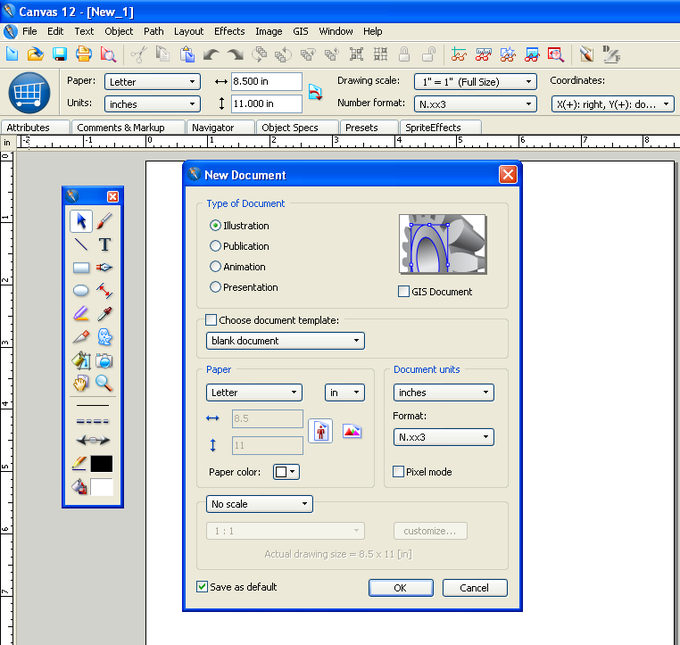The height and width of the screenshot is (645, 680).
Task: Select the Eyedropper tool in toolbox
Action: pos(105,314)
